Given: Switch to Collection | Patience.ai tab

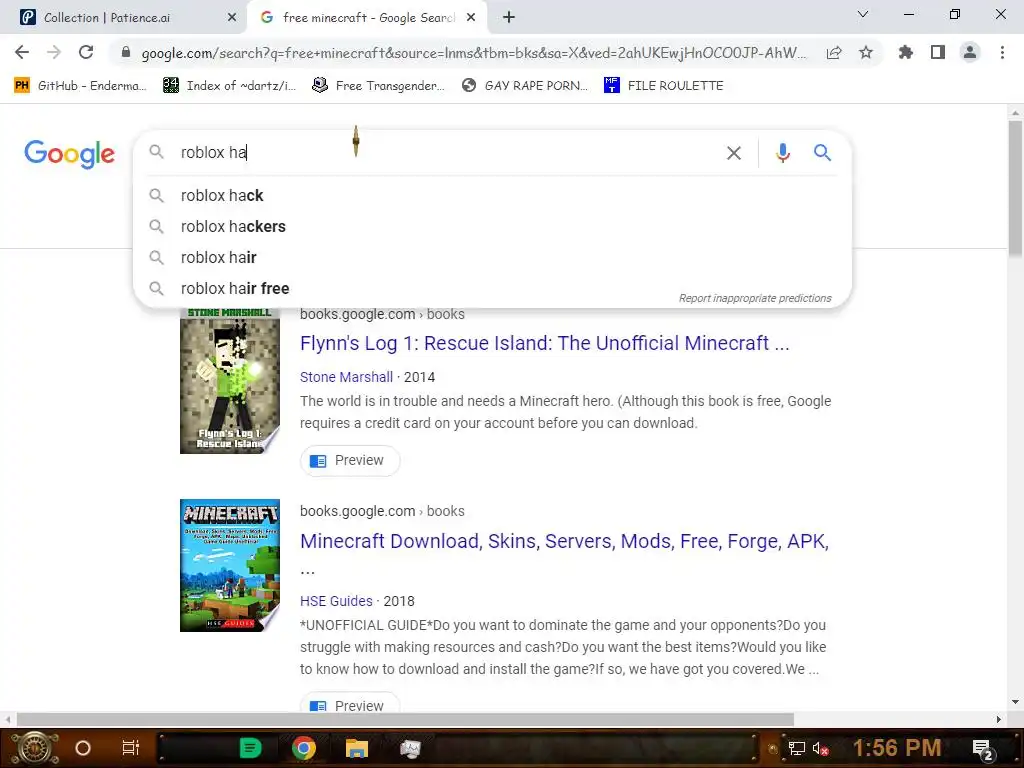Looking at the screenshot, I should (124, 18).
